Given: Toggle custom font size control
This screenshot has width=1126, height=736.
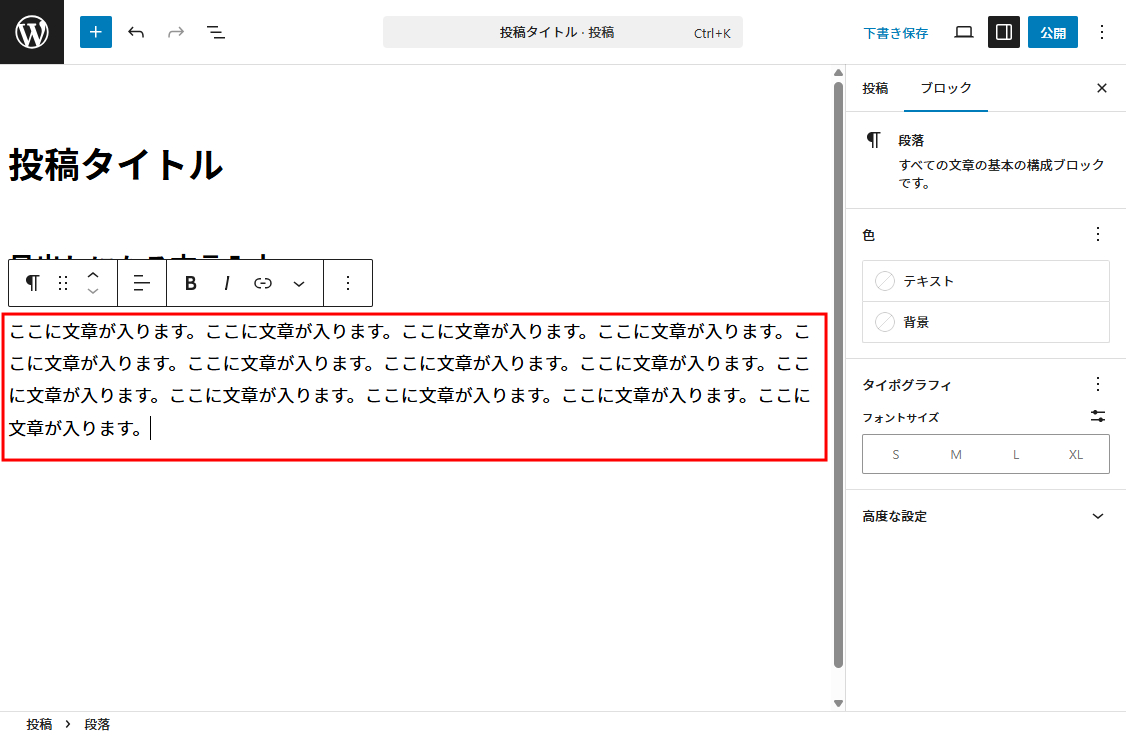Looking at the screenshot, I should pos(1097,416).
